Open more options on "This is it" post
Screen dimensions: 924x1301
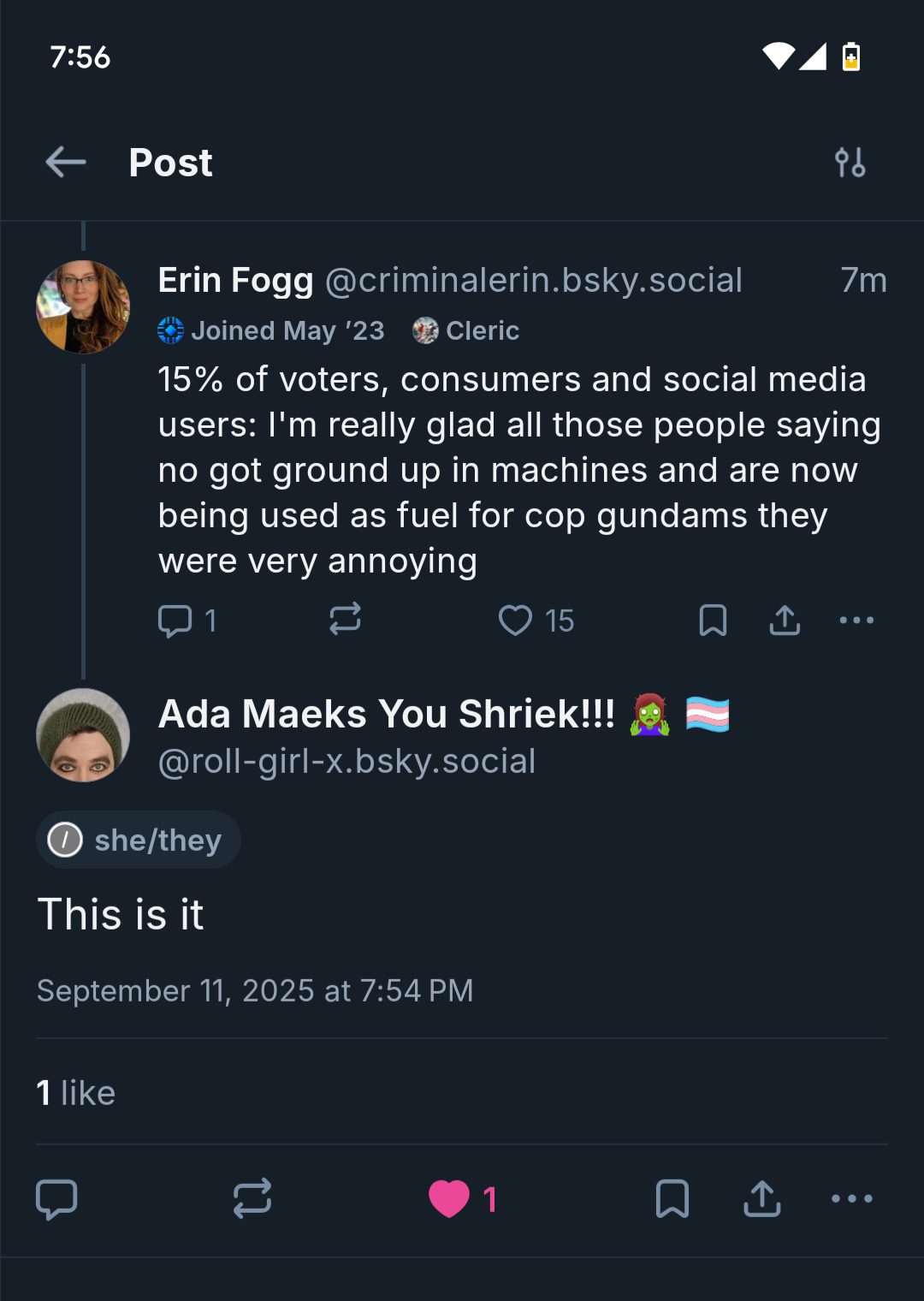[x=852, y=1198]
